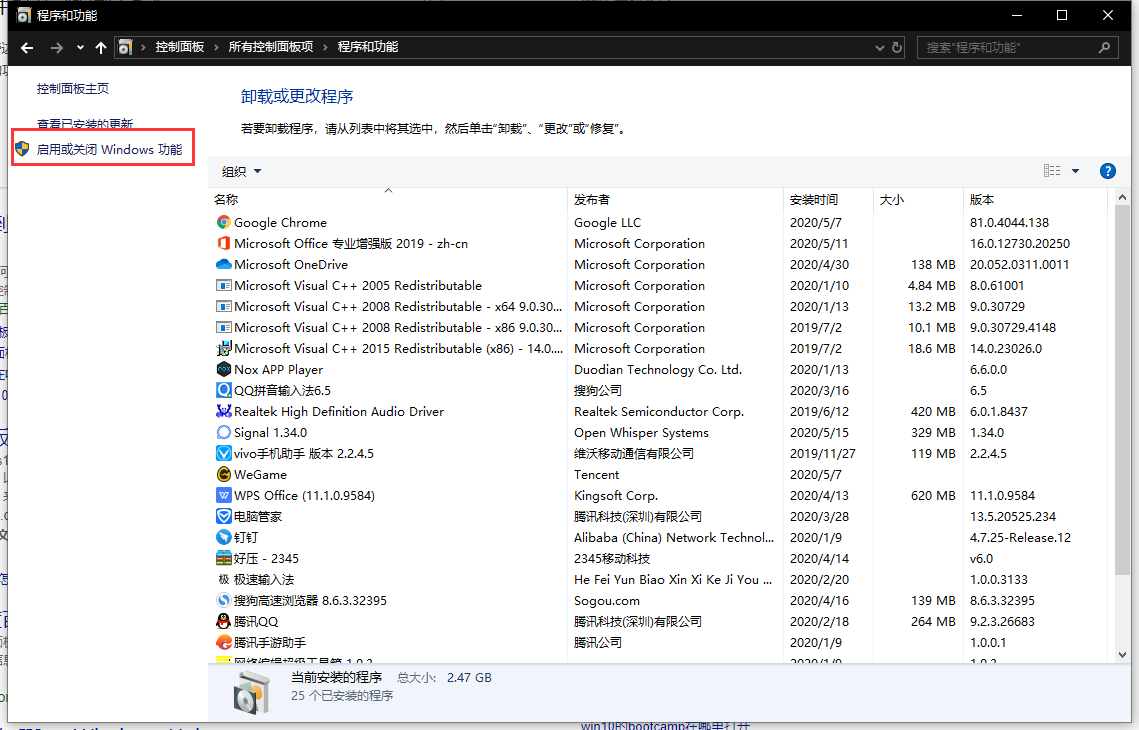Open help via the blue question mark icon
The width and height of the screenshot is (1139, 730).
[x=1108, y=170]
